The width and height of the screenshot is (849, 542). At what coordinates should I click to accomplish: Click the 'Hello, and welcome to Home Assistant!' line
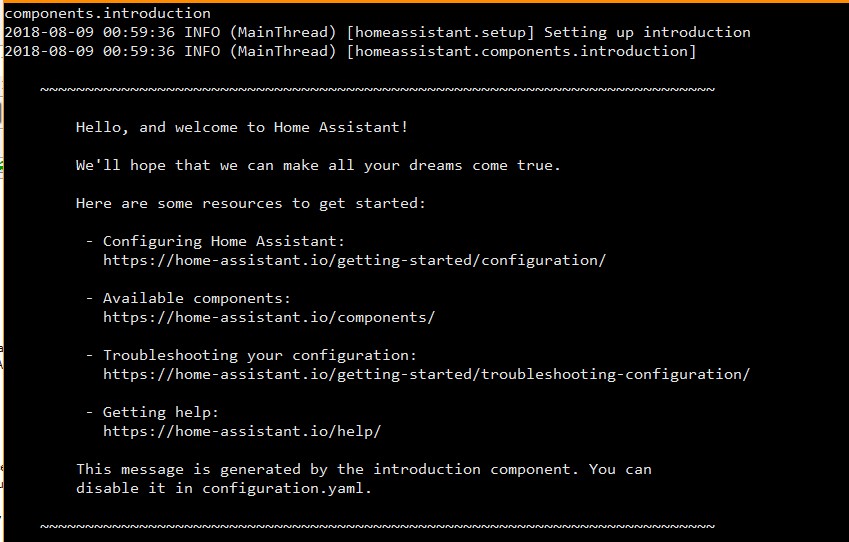tap(241, 127)
